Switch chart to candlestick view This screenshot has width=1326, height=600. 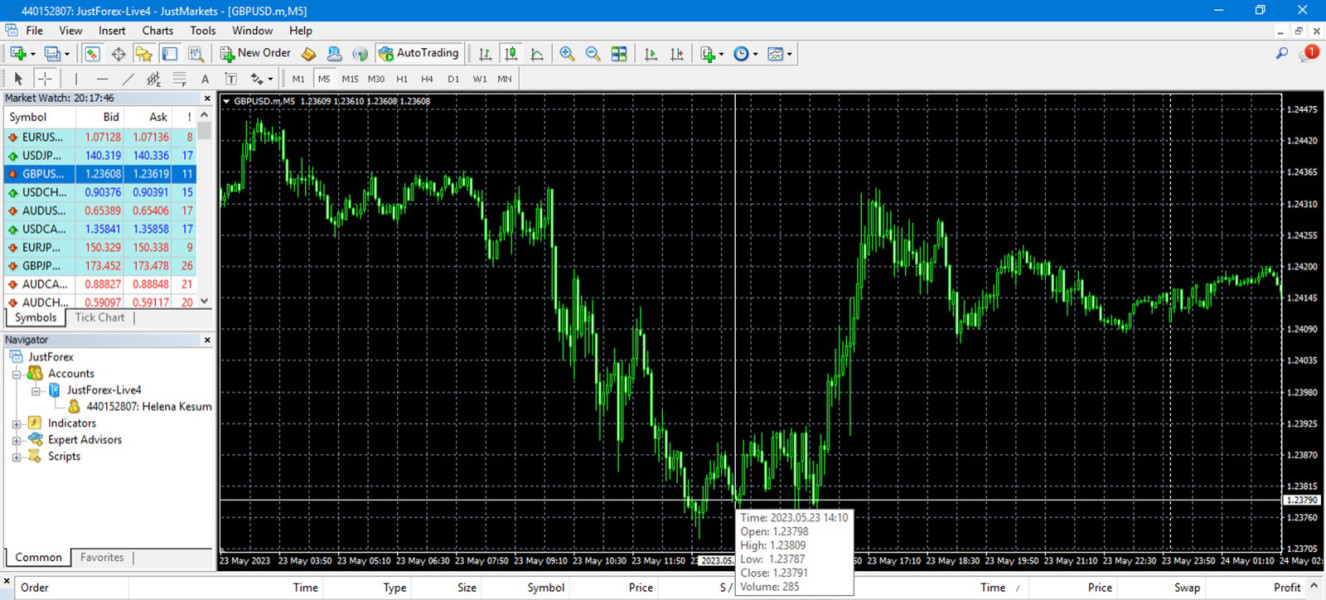(x=511, y=54)
